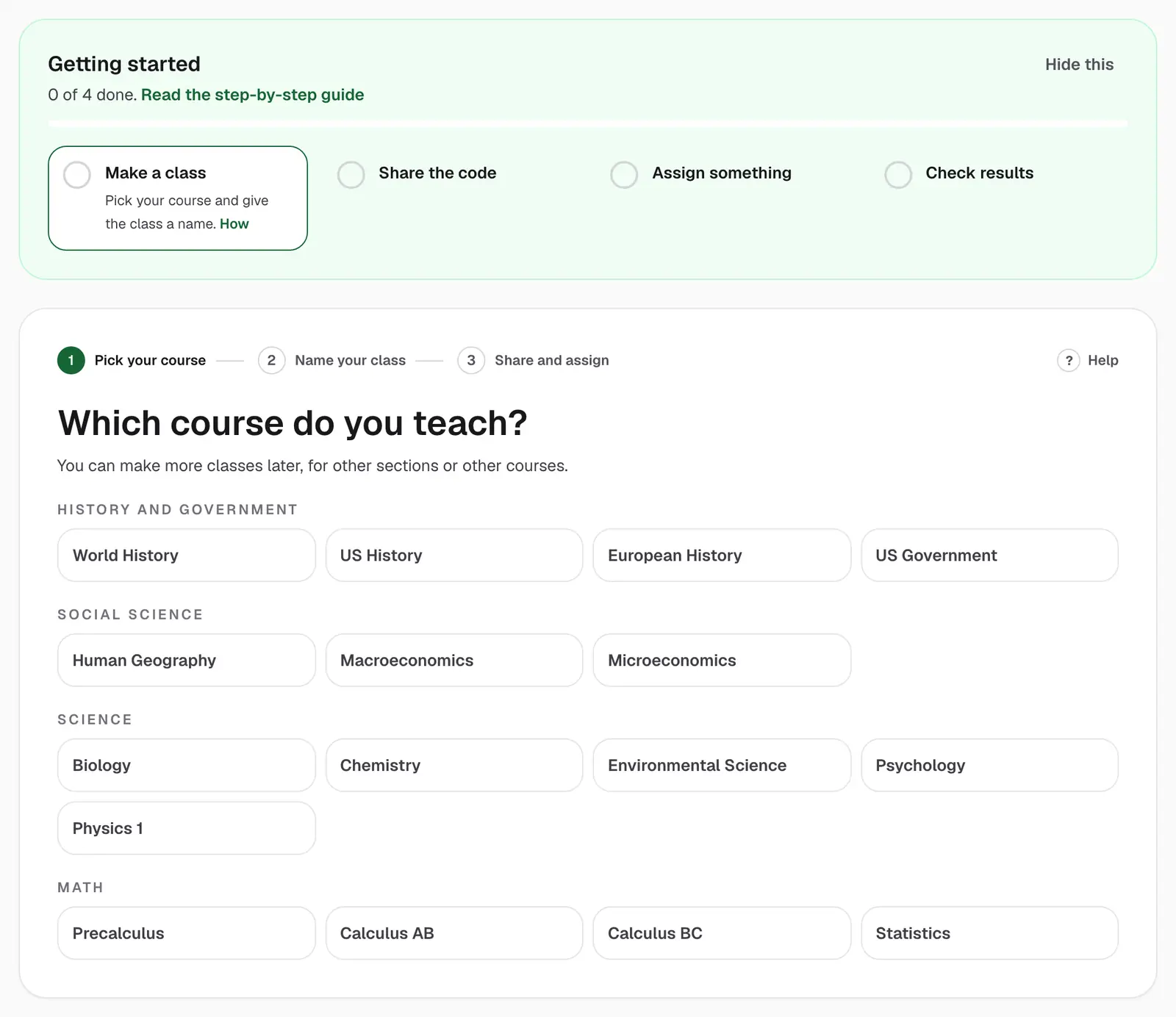
Task: Click the Help question mark icon
Action: coord(1068,360)
